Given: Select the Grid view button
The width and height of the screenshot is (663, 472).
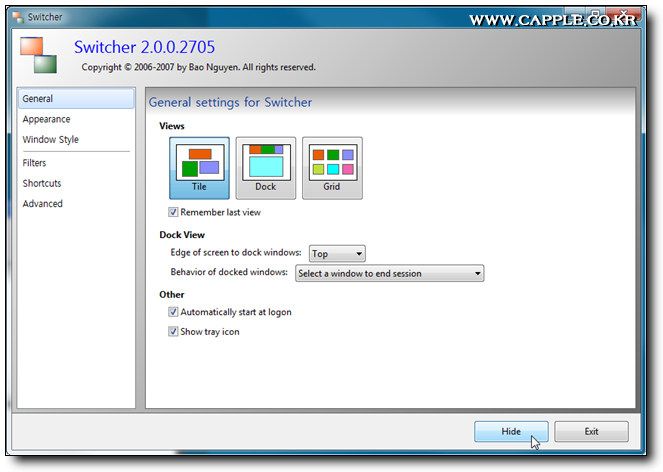Looking at the screenshot, I should (x=332, y=168).
